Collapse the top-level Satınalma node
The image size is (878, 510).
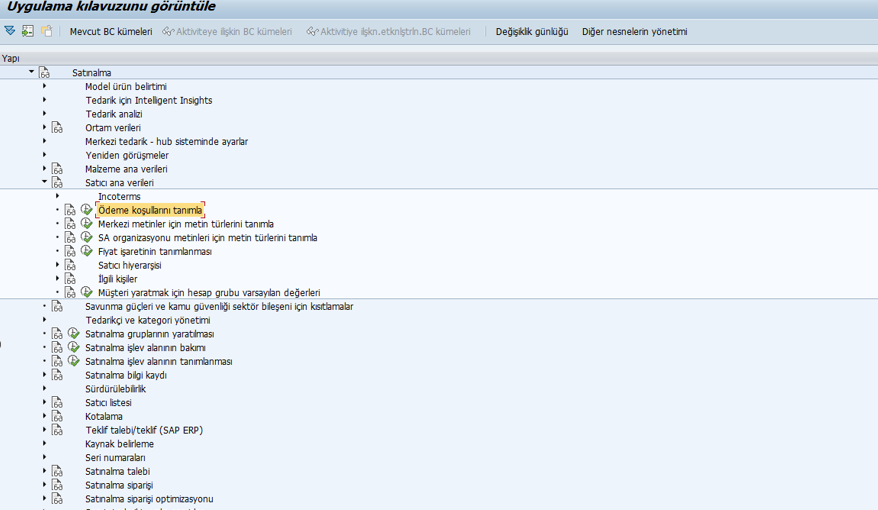(32, 72)
